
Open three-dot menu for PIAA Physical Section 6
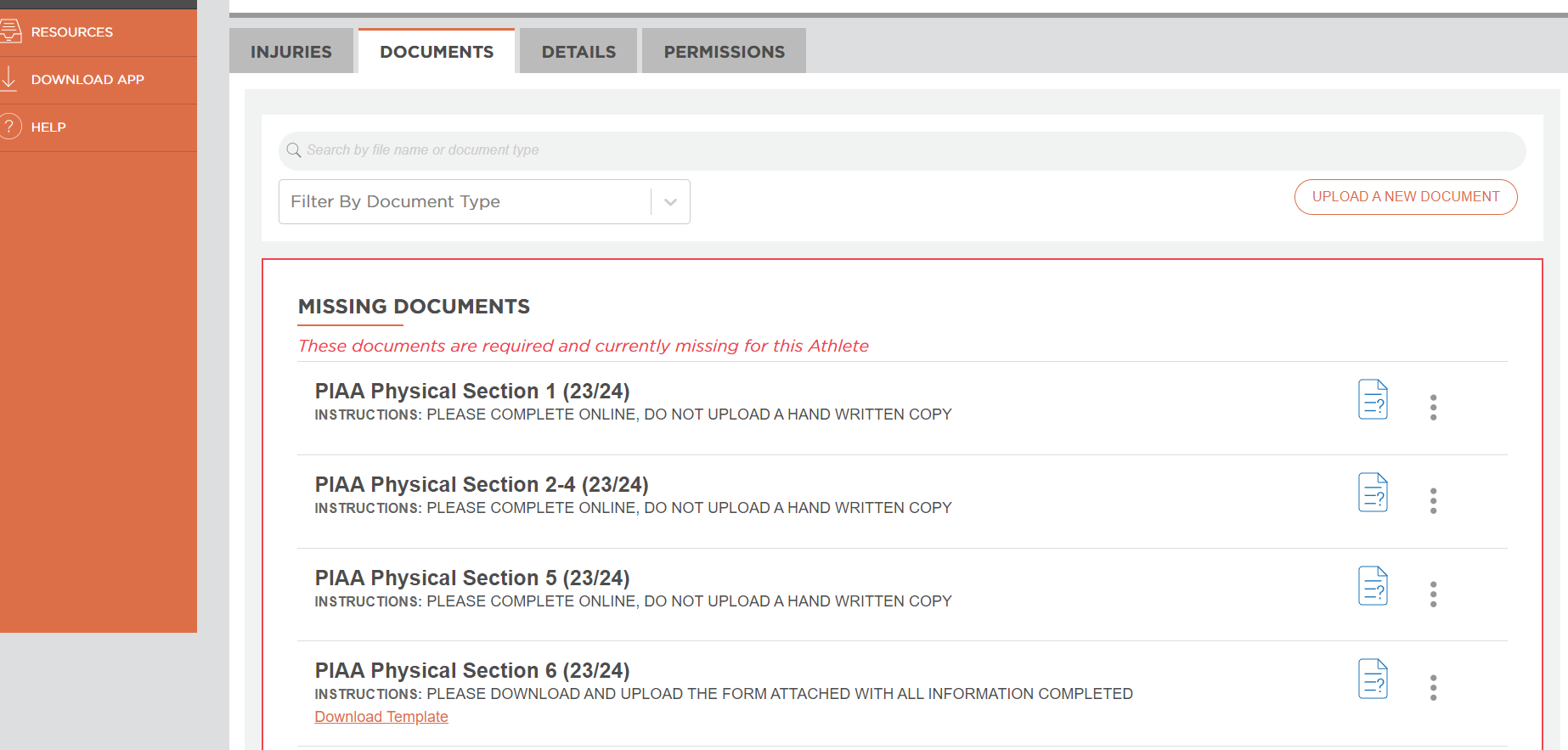point(1433,688)
